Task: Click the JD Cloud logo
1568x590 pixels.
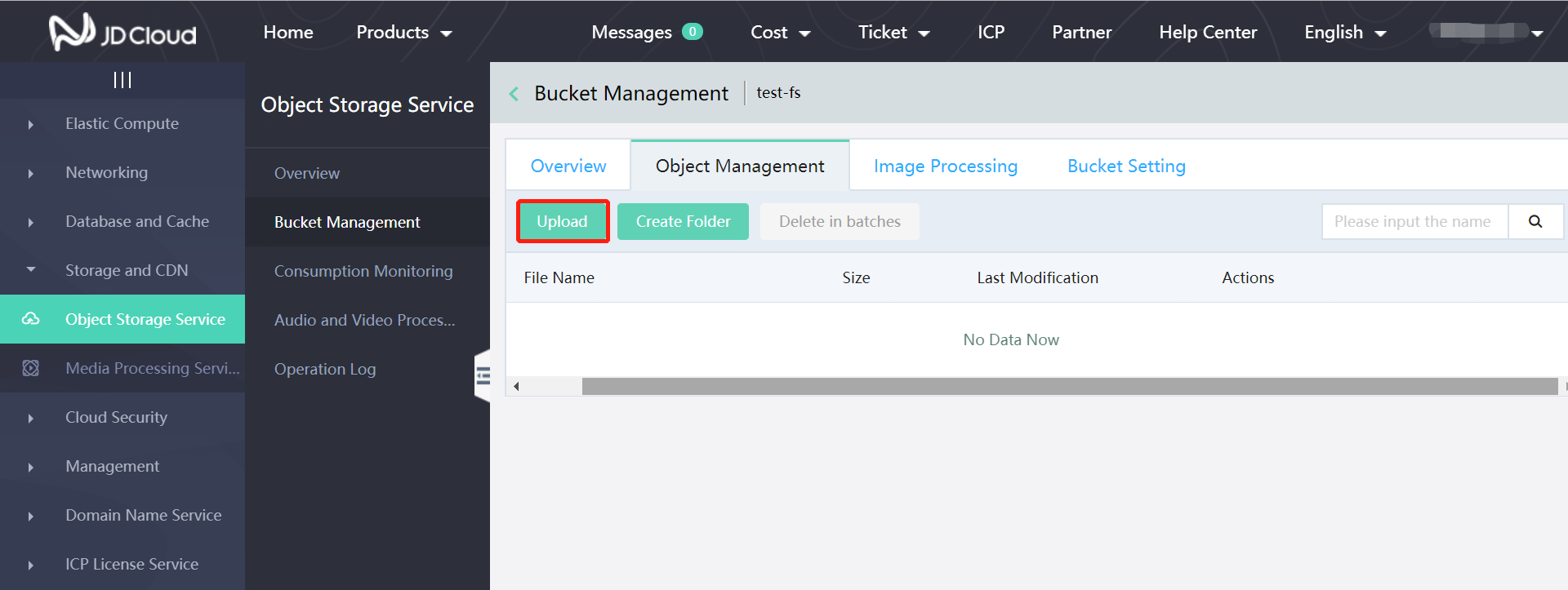Action: pyautogui.click(x=122, y=33)
